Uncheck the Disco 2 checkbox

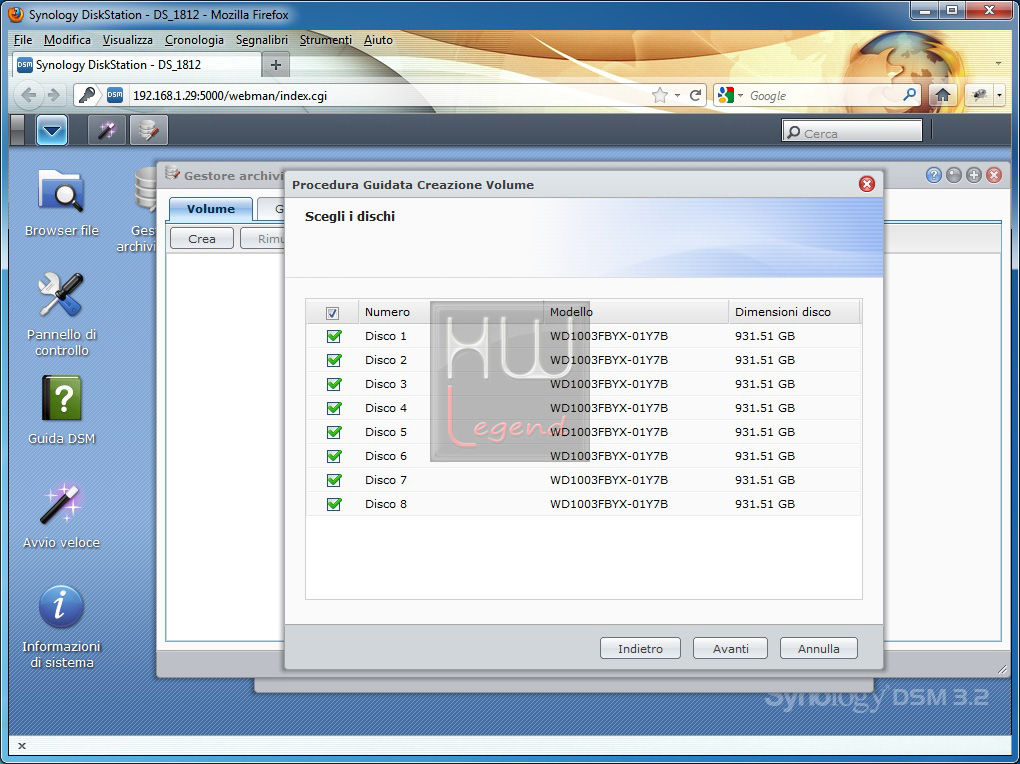click(x=334, y=360)
